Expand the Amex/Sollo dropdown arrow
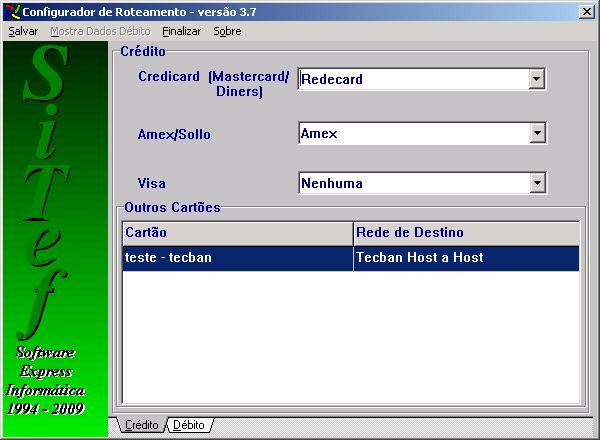The height and width of the screenshot is (440, 600). click(537, 133)
